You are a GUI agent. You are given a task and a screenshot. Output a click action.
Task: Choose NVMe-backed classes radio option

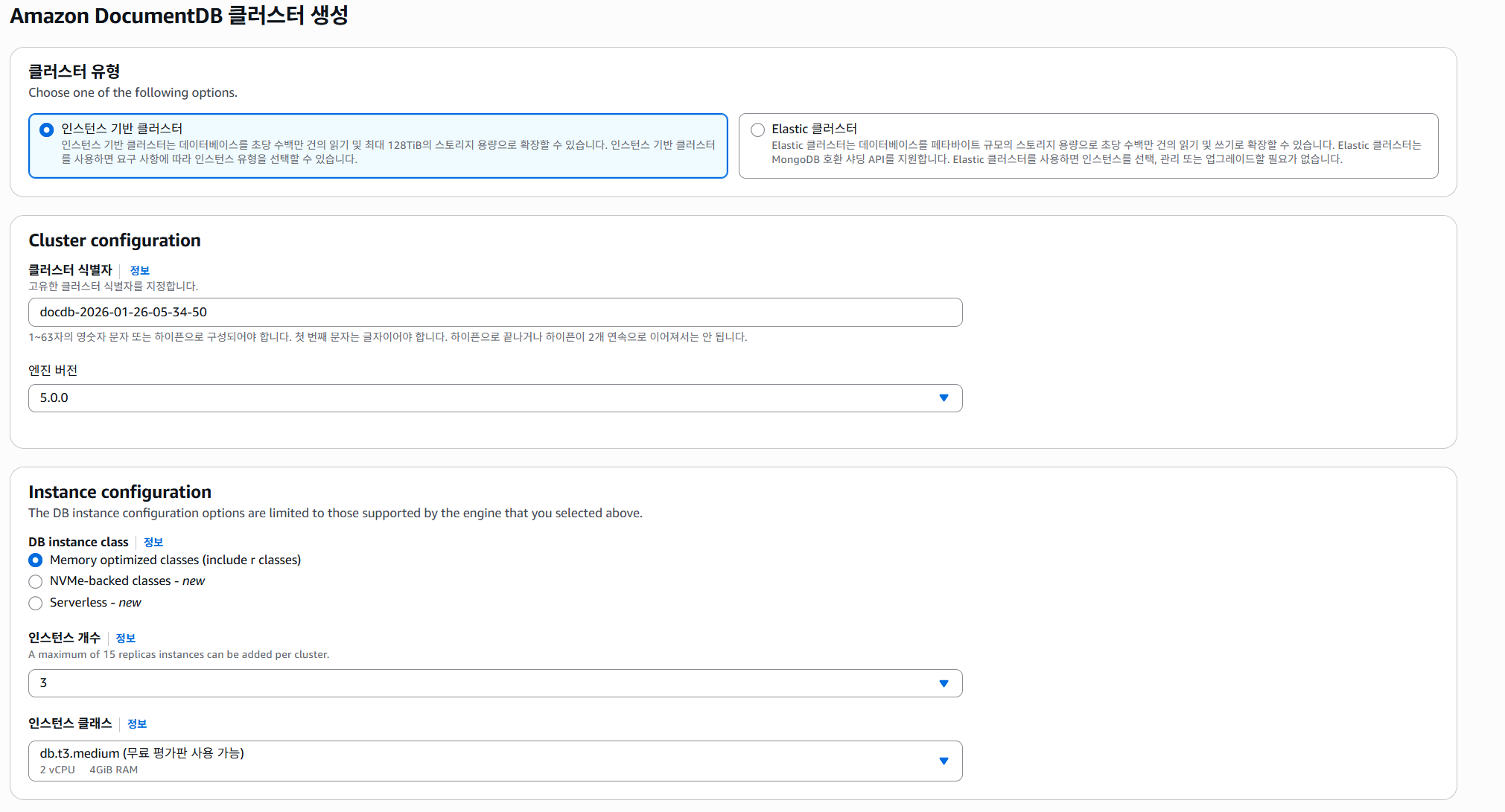pos(36,581)
